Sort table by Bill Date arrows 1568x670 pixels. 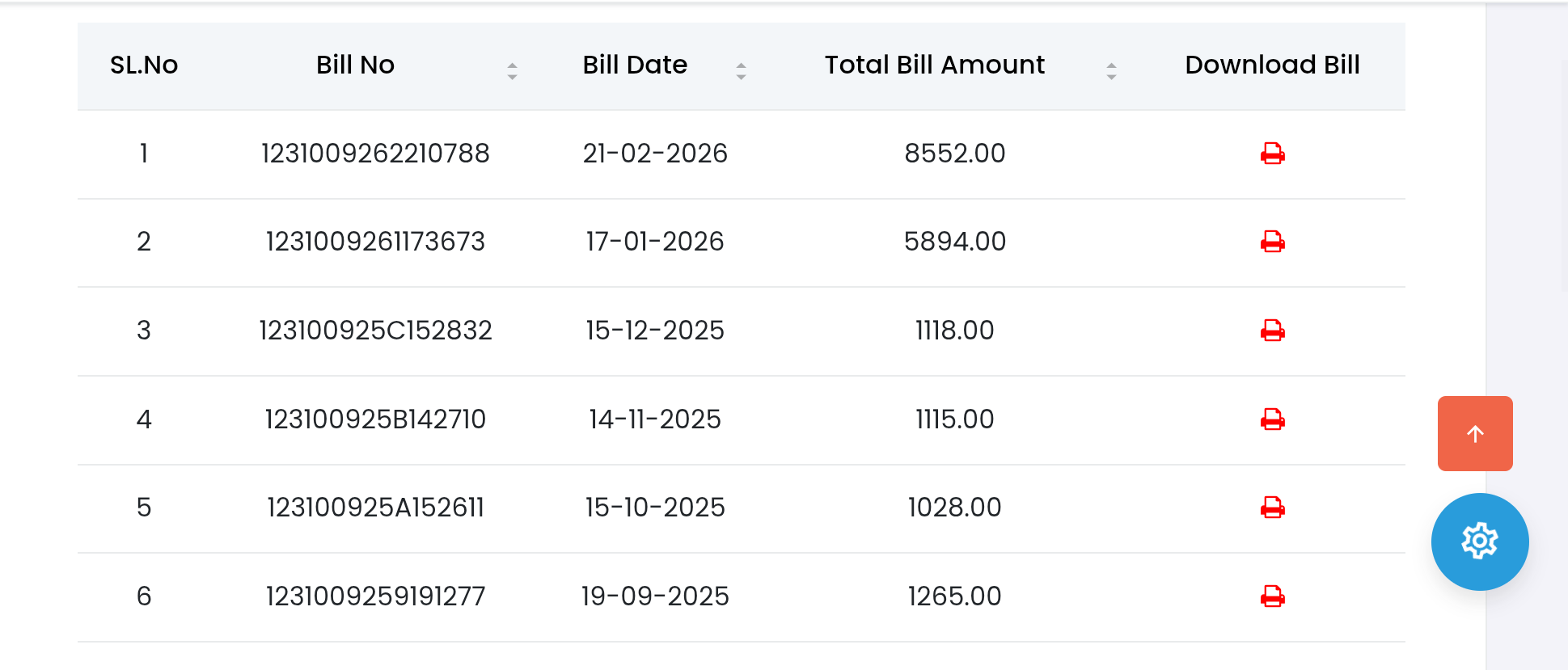tap(741, 71)
